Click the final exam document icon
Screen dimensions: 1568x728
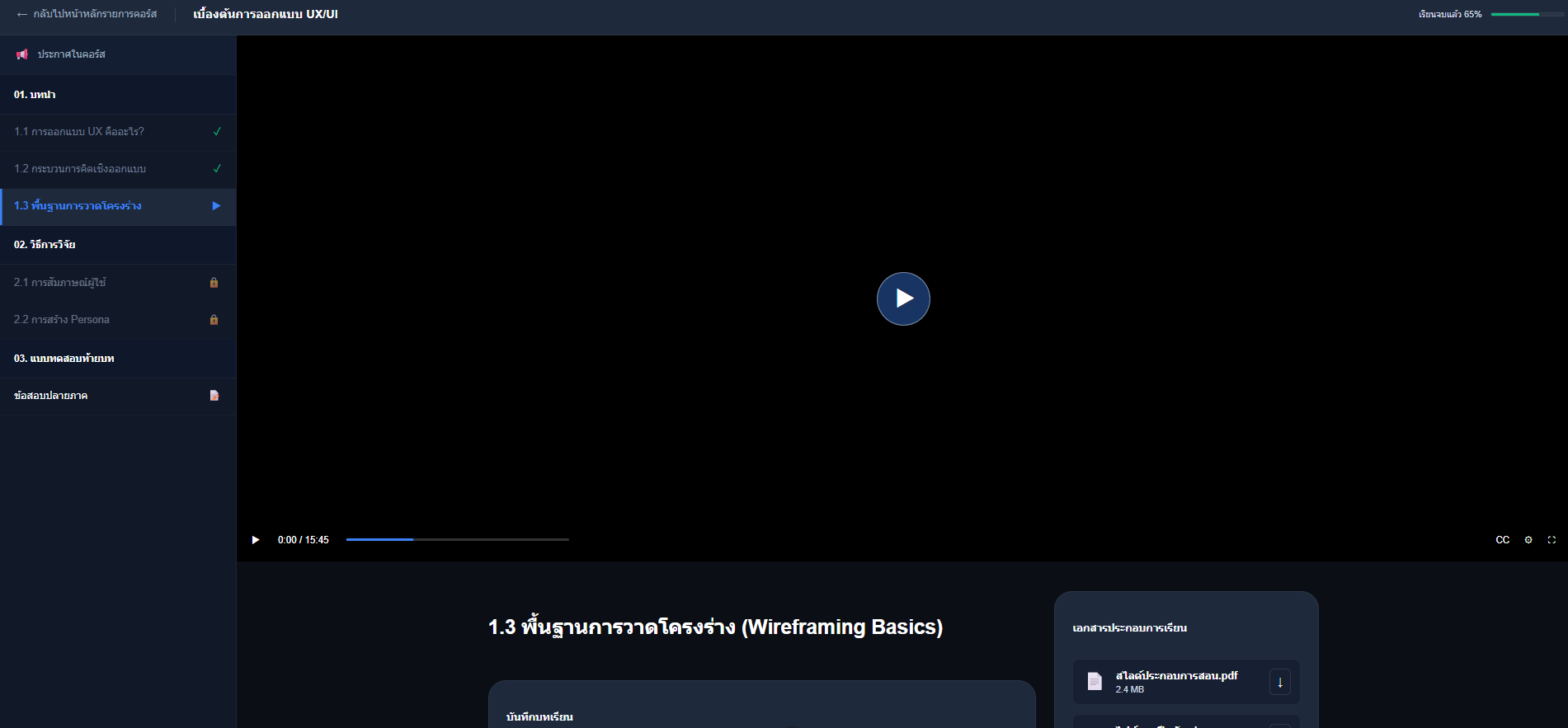(214, 396)
